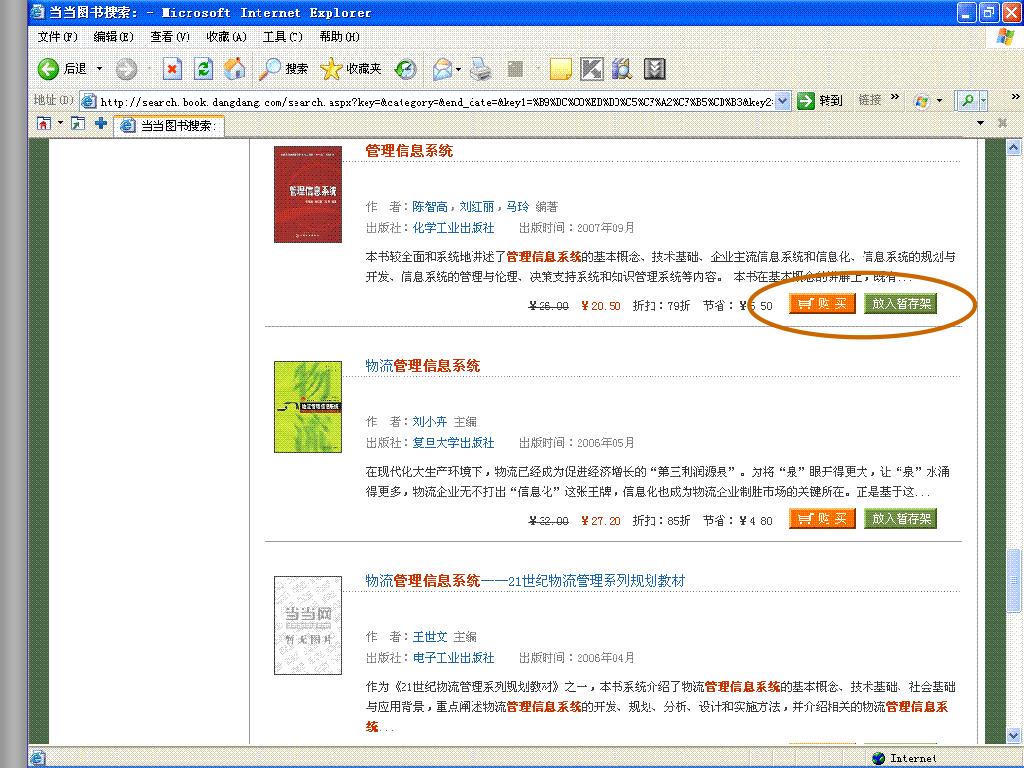Click the yellow note toolbar icon
The height and width of the screenshot is (768, 1024).
click(560, 69)
